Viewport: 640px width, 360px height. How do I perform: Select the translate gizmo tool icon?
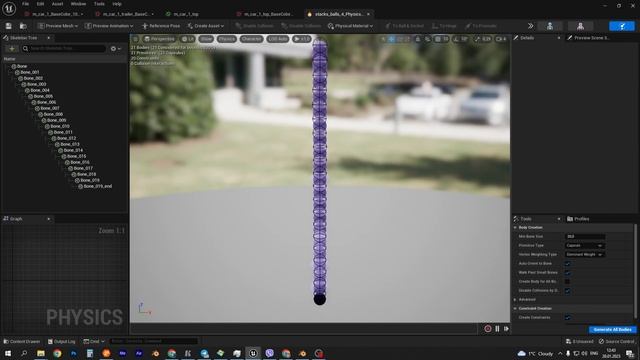[391, 39]
